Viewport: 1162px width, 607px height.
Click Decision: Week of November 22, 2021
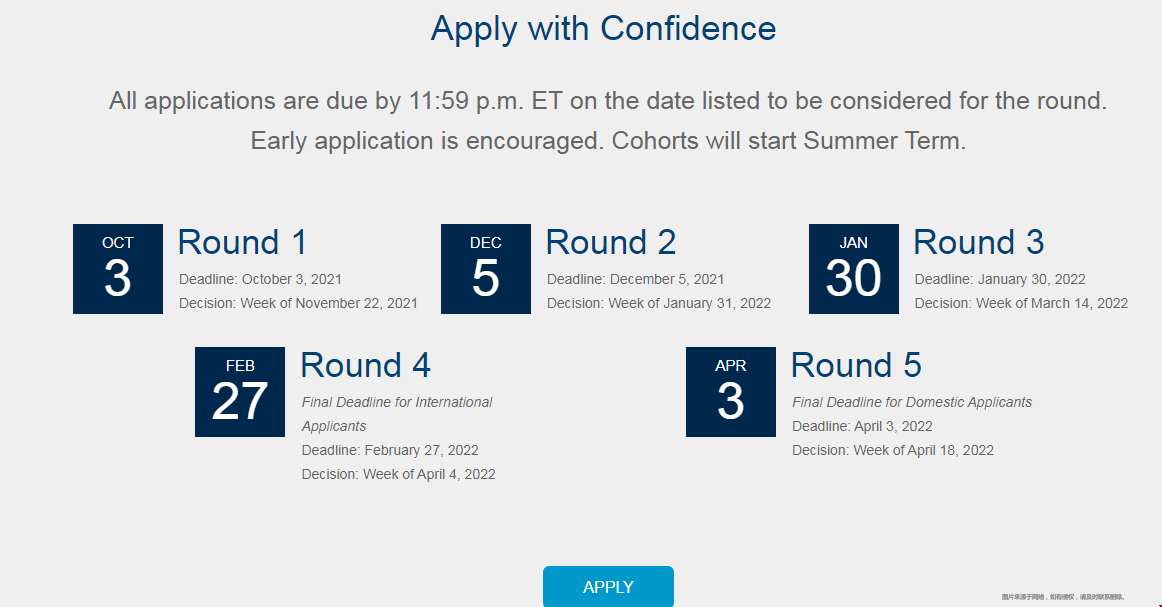298,303
